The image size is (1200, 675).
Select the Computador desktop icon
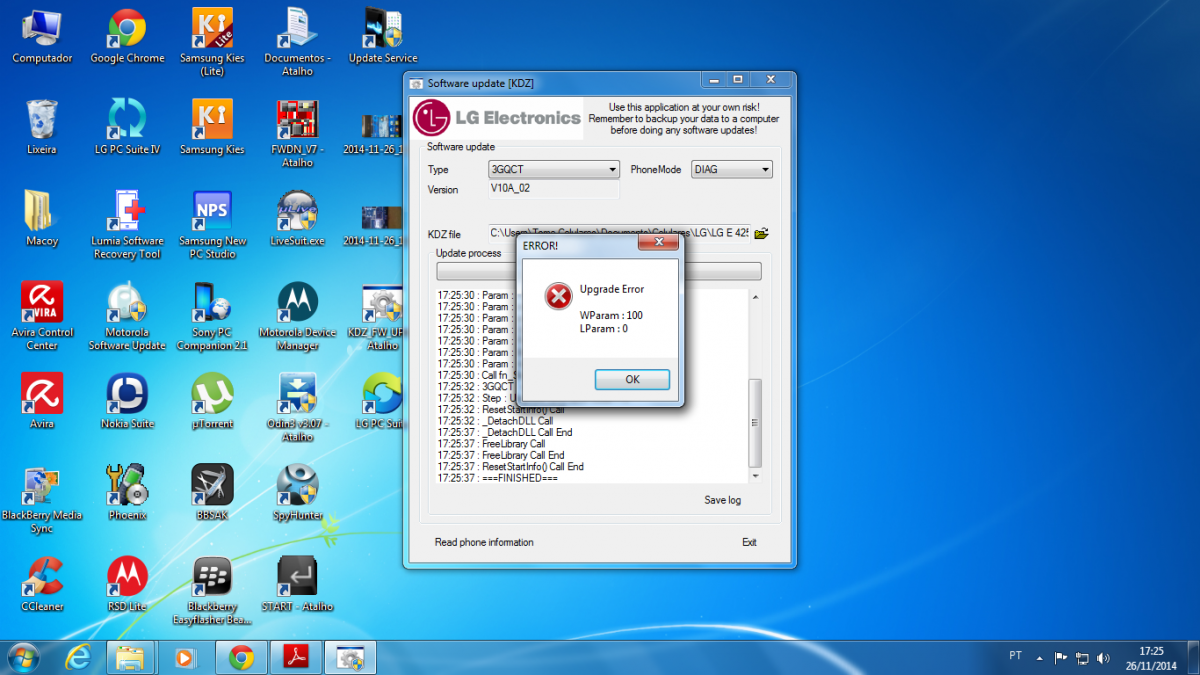tap(42, 37)
